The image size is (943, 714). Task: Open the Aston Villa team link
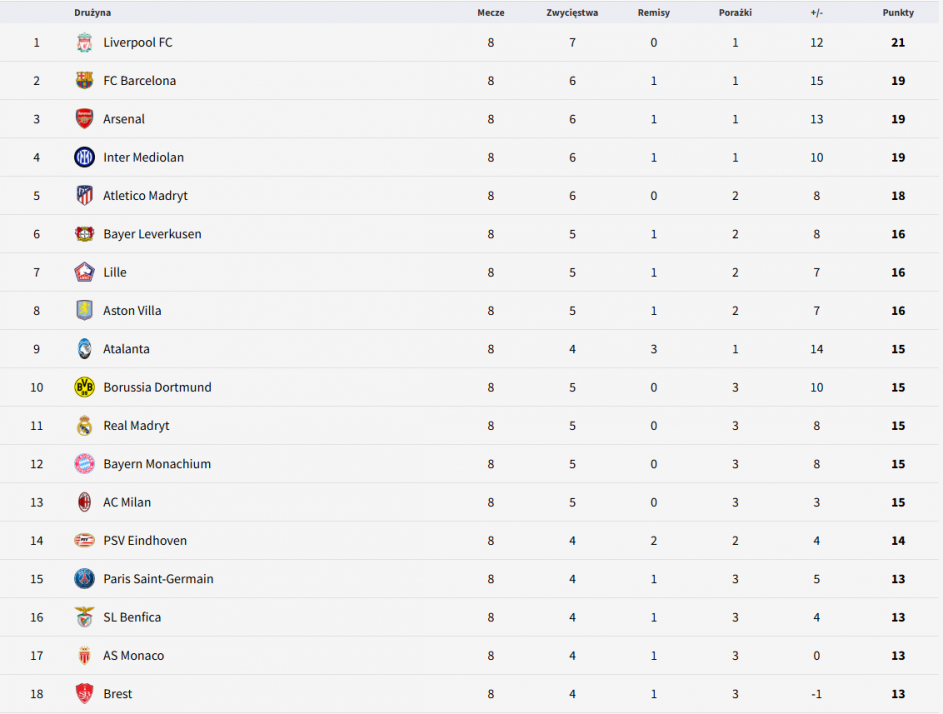point(132,311)
